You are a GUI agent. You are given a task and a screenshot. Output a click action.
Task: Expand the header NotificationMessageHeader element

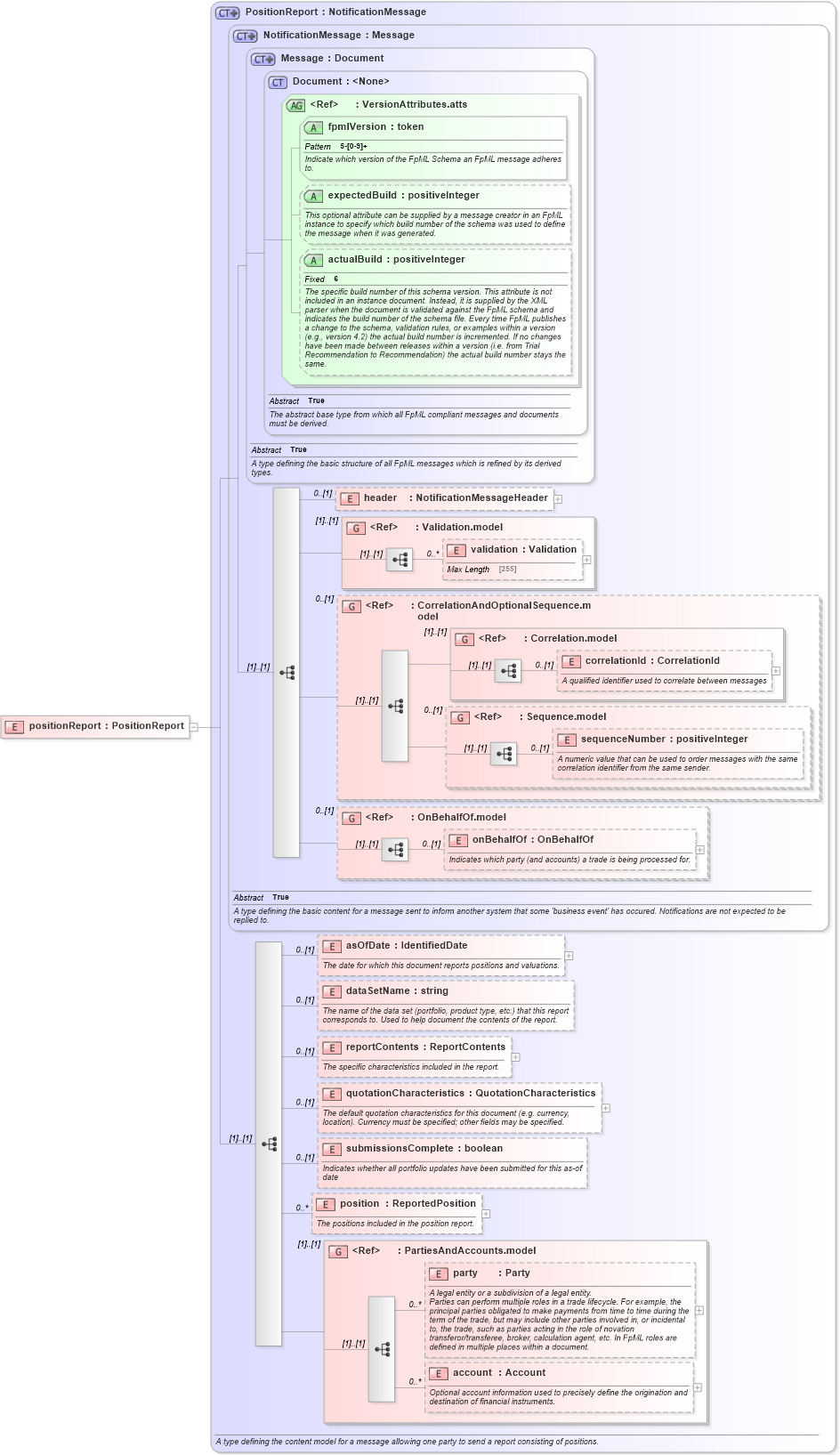pos(558,499)
